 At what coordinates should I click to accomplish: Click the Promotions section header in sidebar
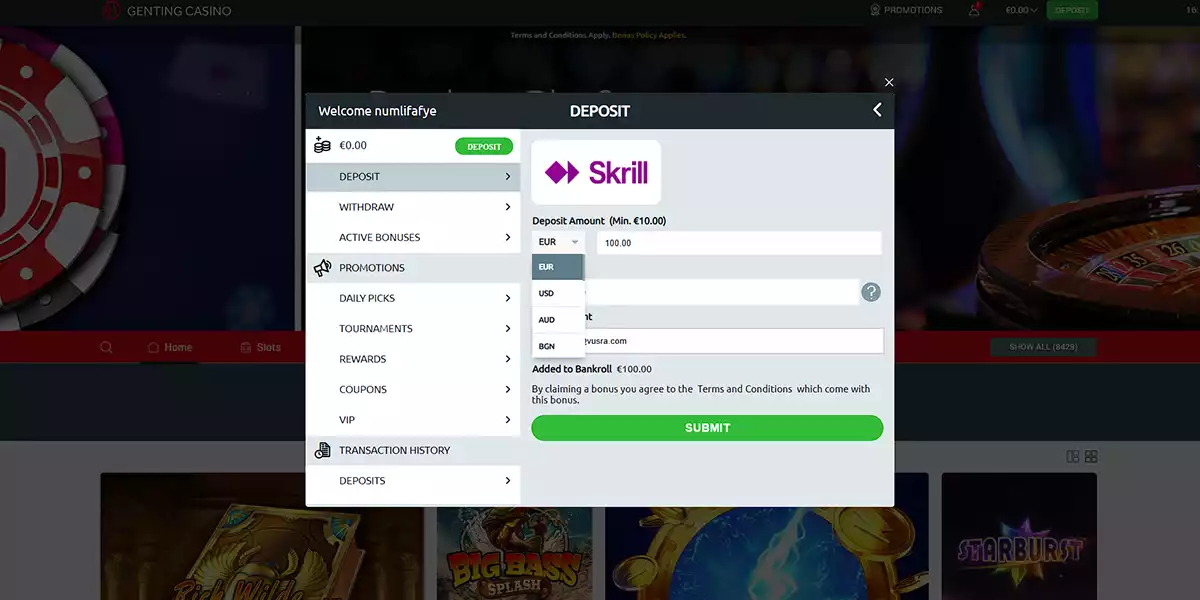click(413, 268)
